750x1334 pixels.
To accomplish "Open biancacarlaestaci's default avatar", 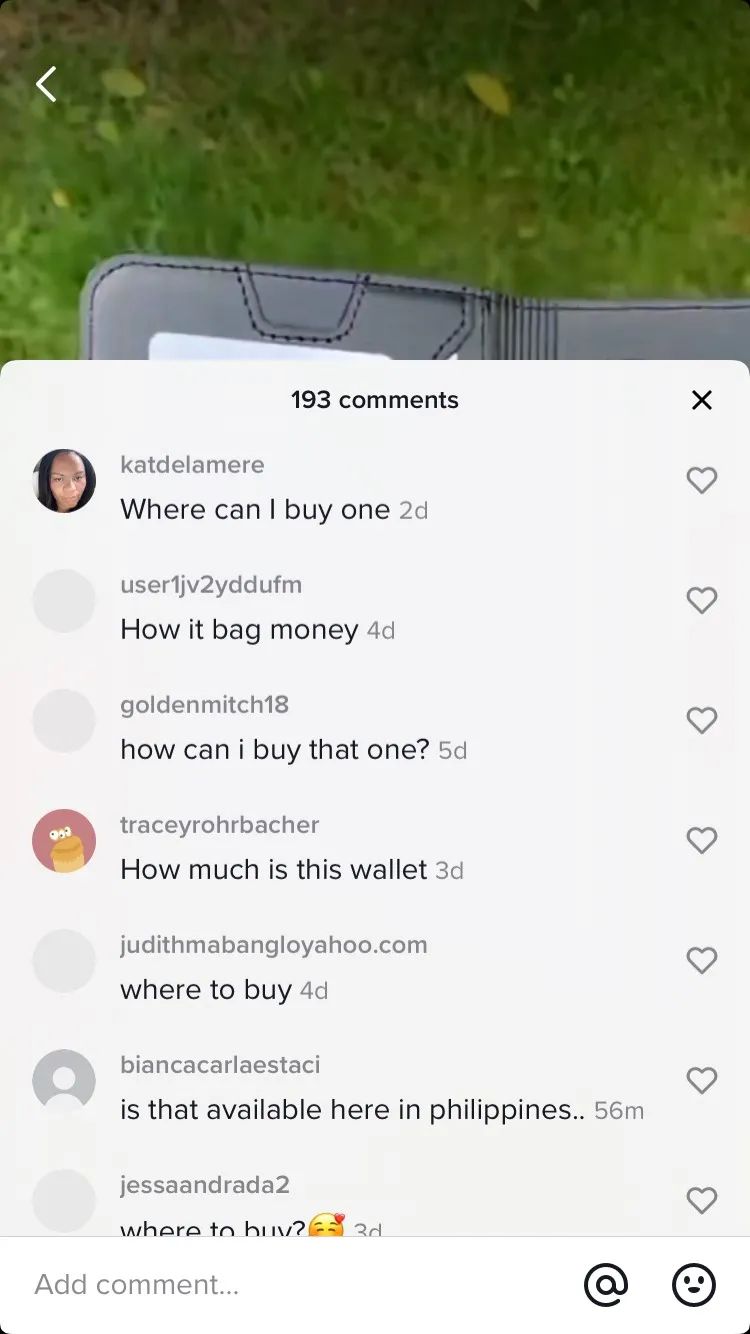I will (64, 1081).
